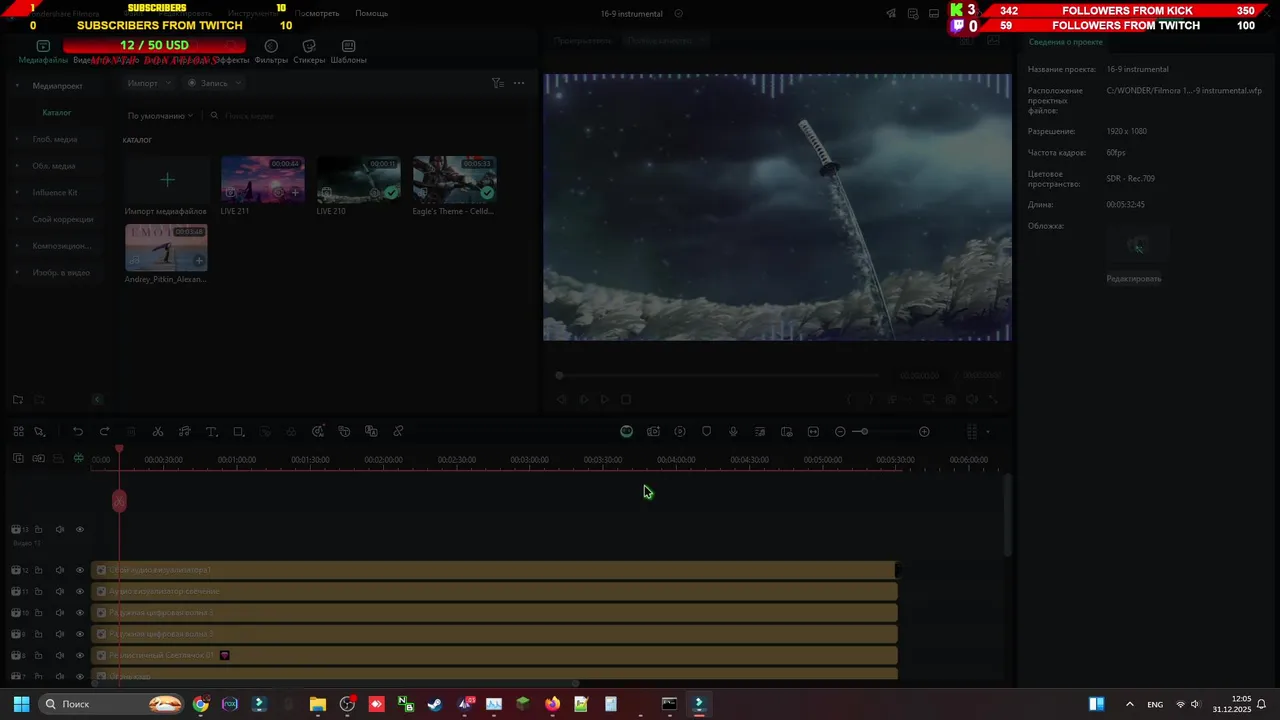Open the media filter icon
The image size is (1280, 720).
[x=497, y=83]
